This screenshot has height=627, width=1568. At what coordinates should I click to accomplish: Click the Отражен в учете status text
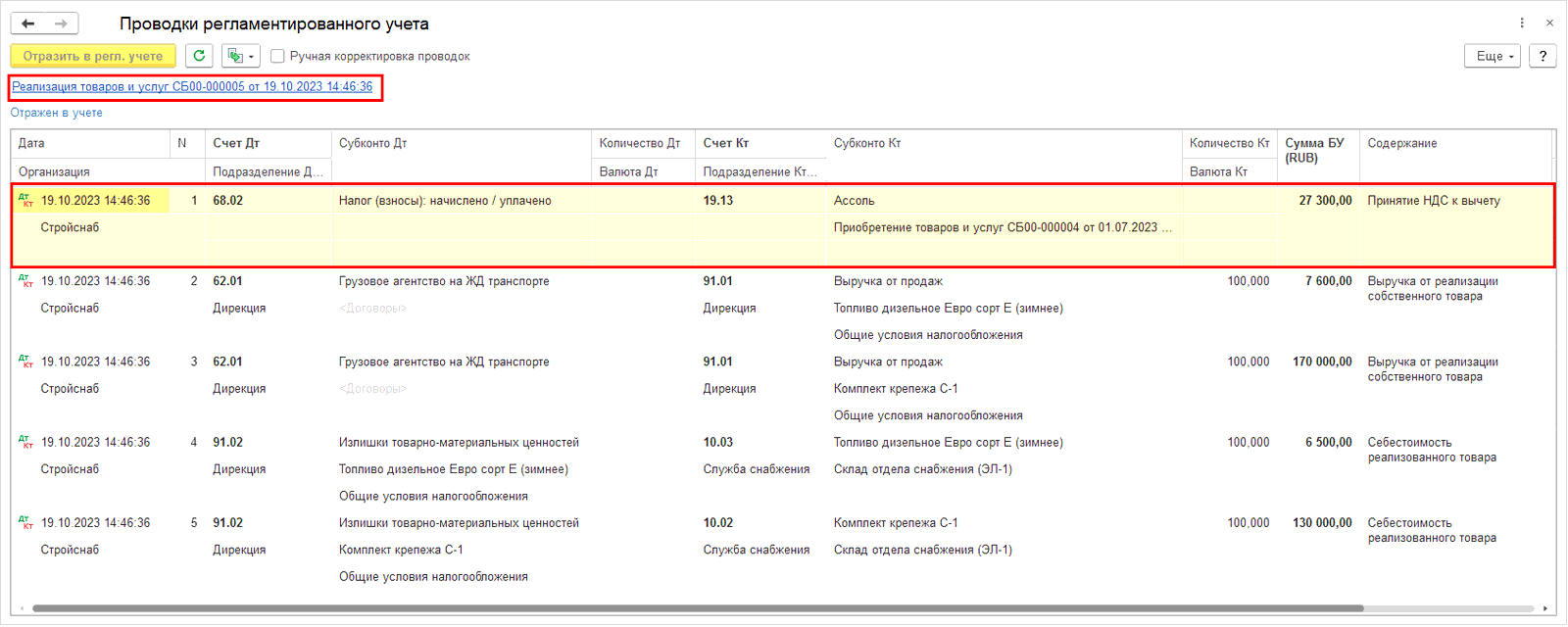(56, 113)
